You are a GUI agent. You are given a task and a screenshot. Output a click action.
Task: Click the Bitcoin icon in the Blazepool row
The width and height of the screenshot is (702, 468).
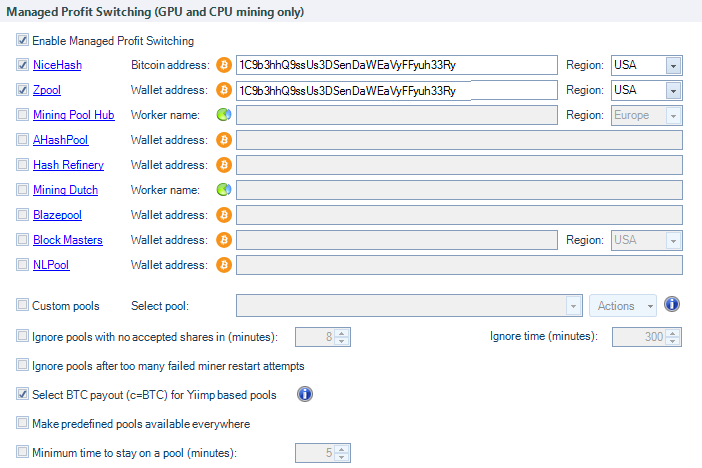pyautogui.click(x=224, y=215)
